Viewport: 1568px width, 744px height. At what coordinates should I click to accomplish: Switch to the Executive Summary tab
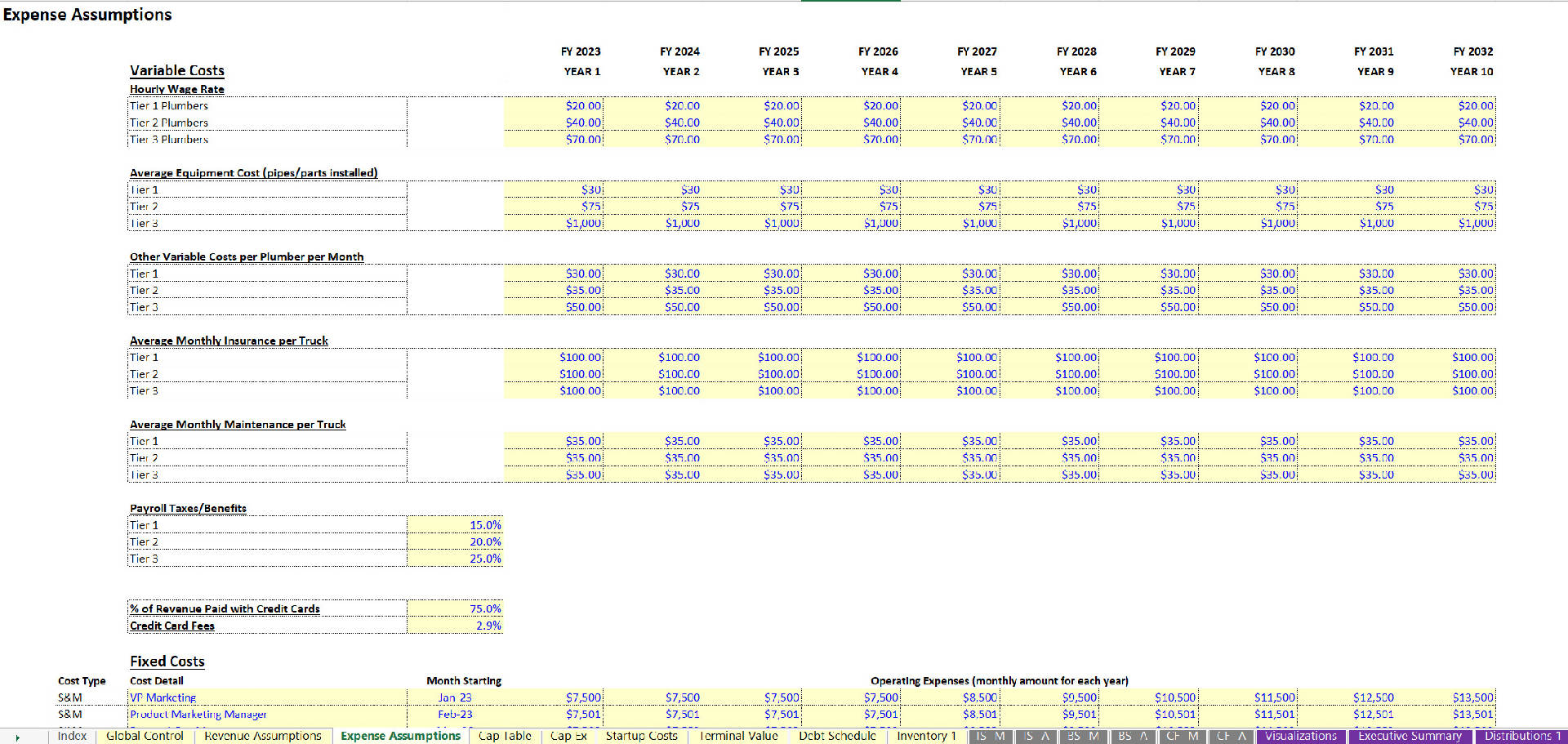[x=1410, y=736]
